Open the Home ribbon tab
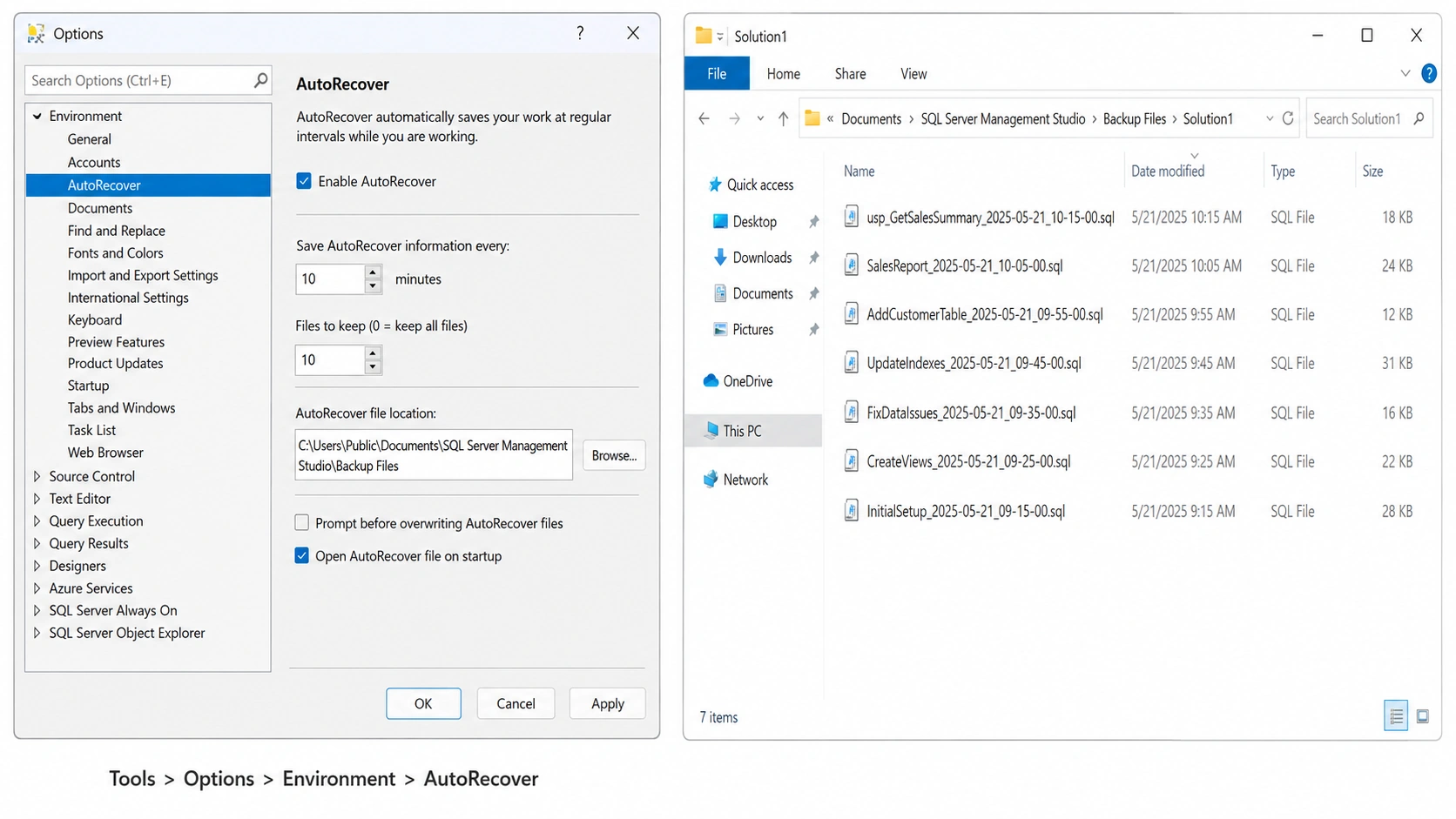 pyautogui.click(x=784, y=74)
